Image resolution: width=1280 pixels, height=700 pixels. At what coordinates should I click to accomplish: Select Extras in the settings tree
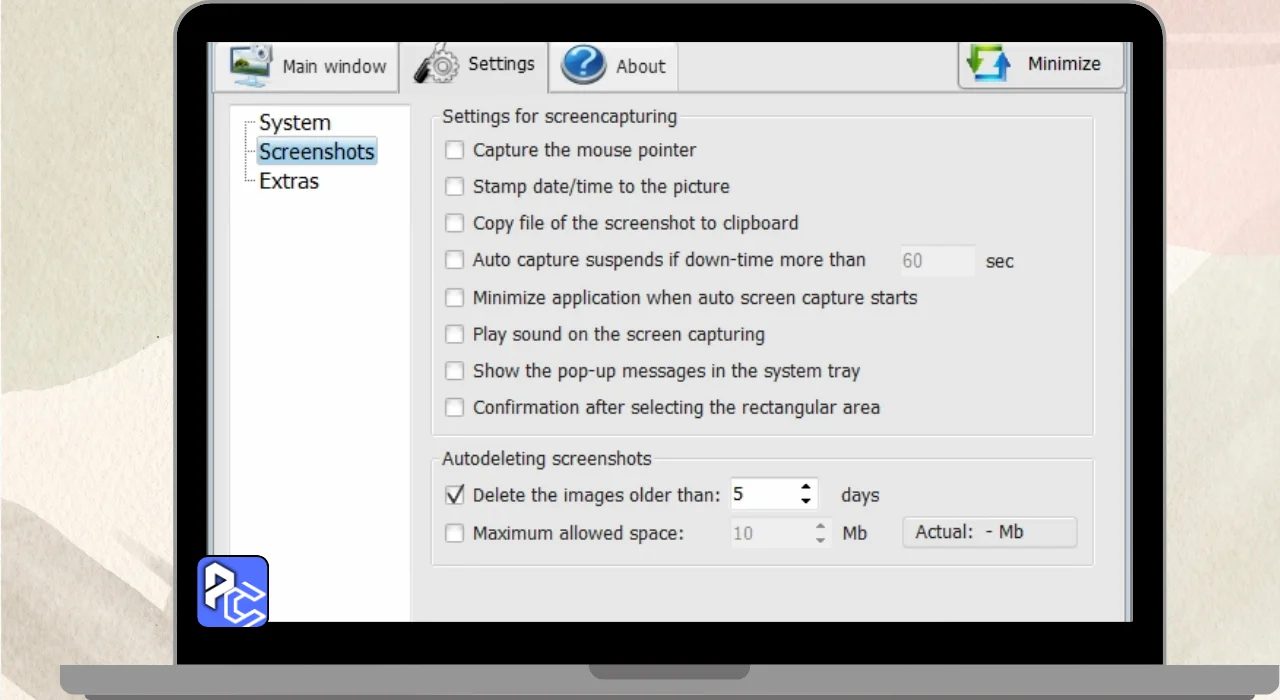289,181
